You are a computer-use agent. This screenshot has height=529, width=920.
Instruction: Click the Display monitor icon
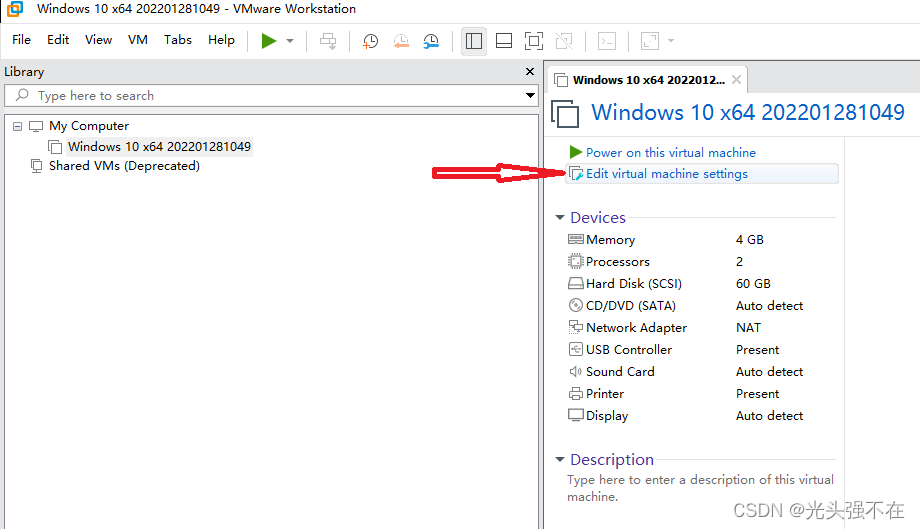[x=576, y=415]
